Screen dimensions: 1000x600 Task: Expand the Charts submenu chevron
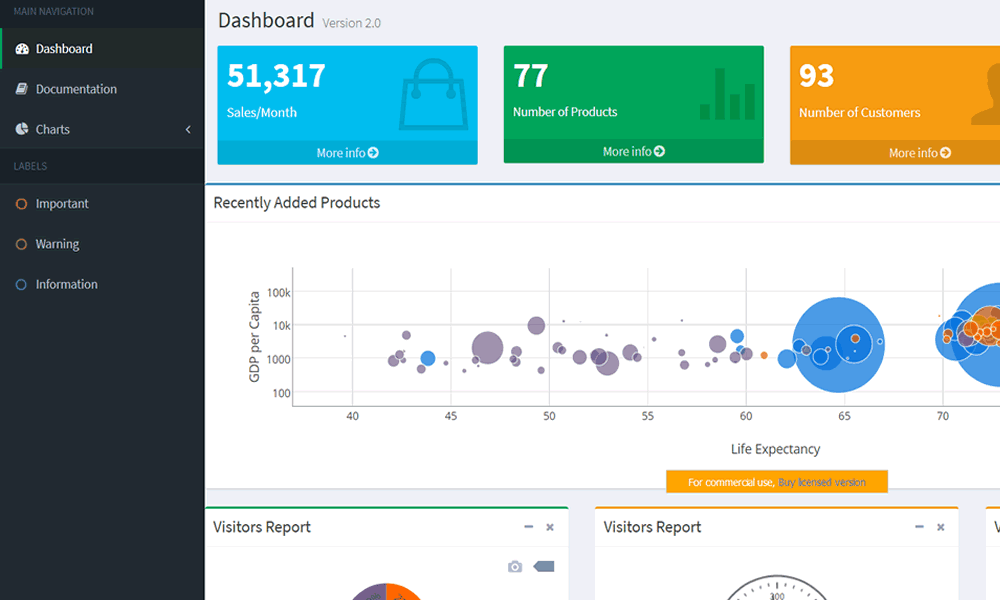click(x=188, y=130)
